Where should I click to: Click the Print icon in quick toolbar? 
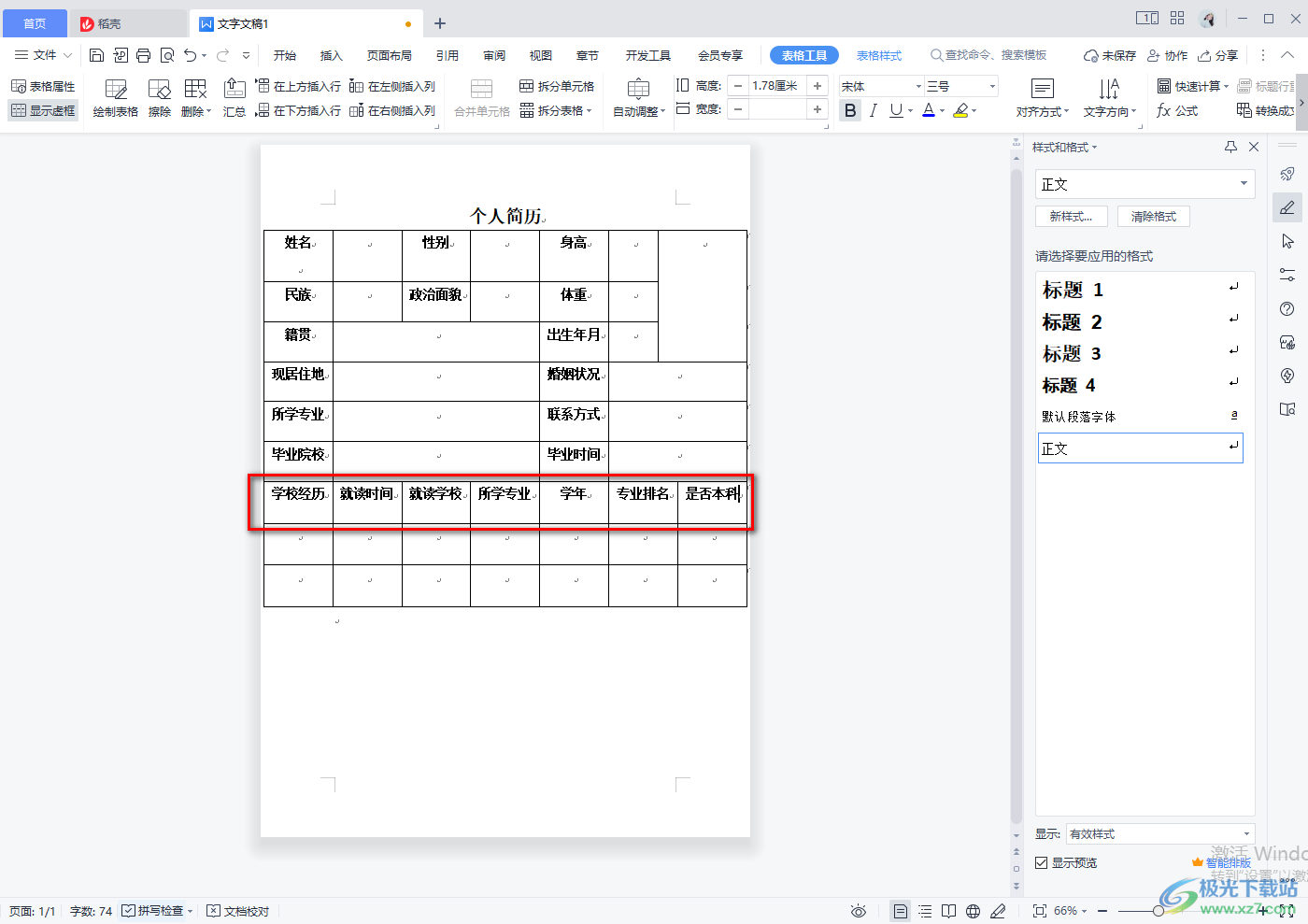143,55
